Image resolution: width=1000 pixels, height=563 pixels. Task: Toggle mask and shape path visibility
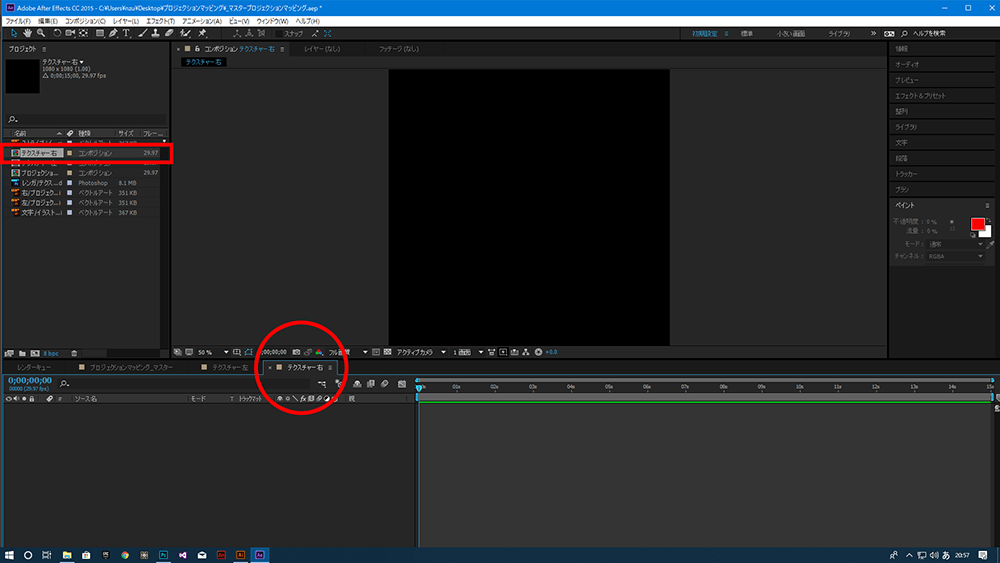point(248,352)
